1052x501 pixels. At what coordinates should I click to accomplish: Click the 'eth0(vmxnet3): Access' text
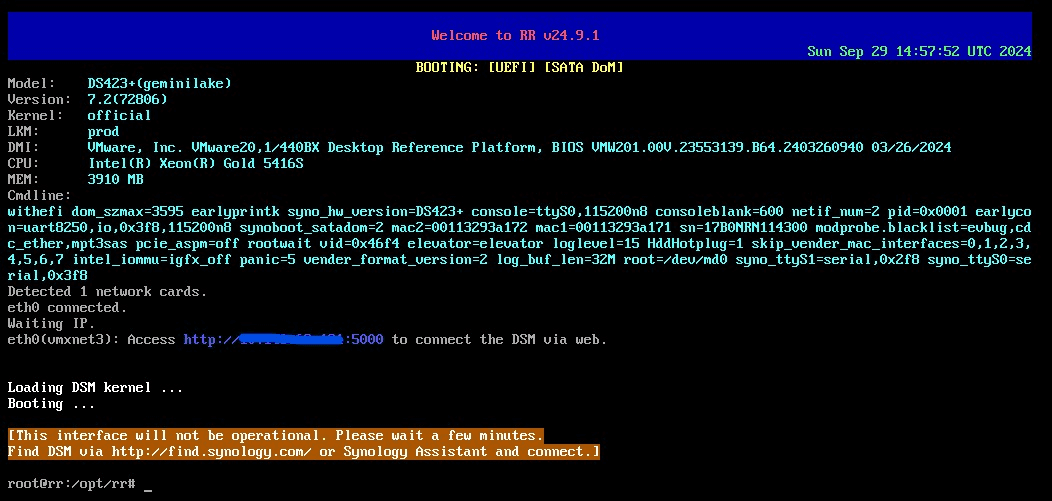coord(91,340)
